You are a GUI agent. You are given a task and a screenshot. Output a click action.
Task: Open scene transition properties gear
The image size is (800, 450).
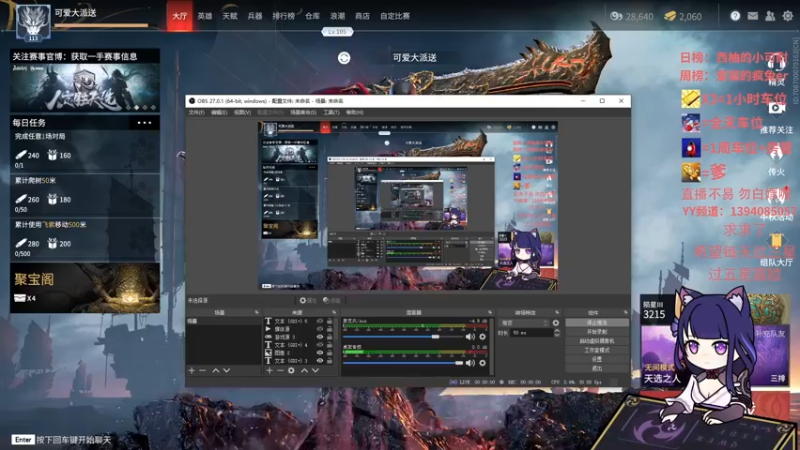pos(556,323)
